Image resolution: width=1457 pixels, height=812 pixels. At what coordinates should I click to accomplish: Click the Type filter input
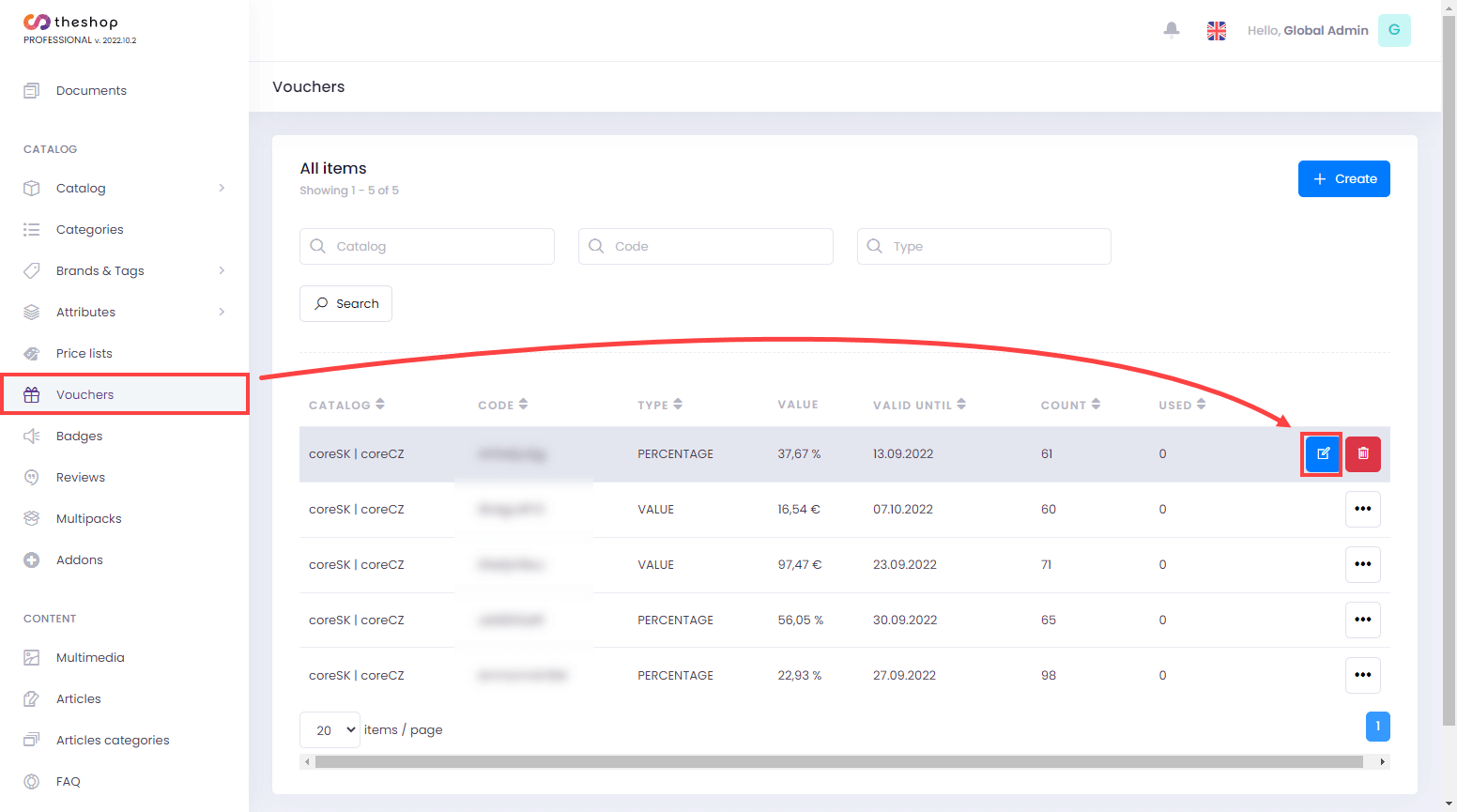pos(984,246)
